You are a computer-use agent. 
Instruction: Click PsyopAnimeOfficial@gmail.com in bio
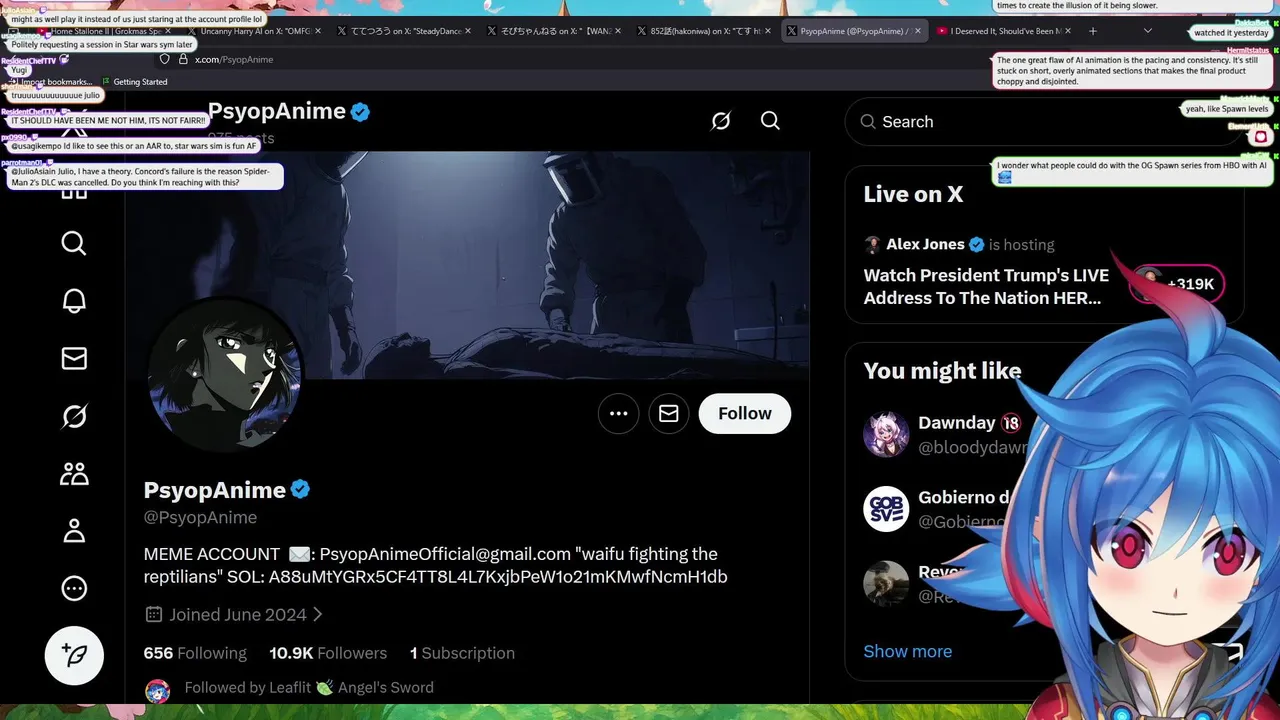445,554
